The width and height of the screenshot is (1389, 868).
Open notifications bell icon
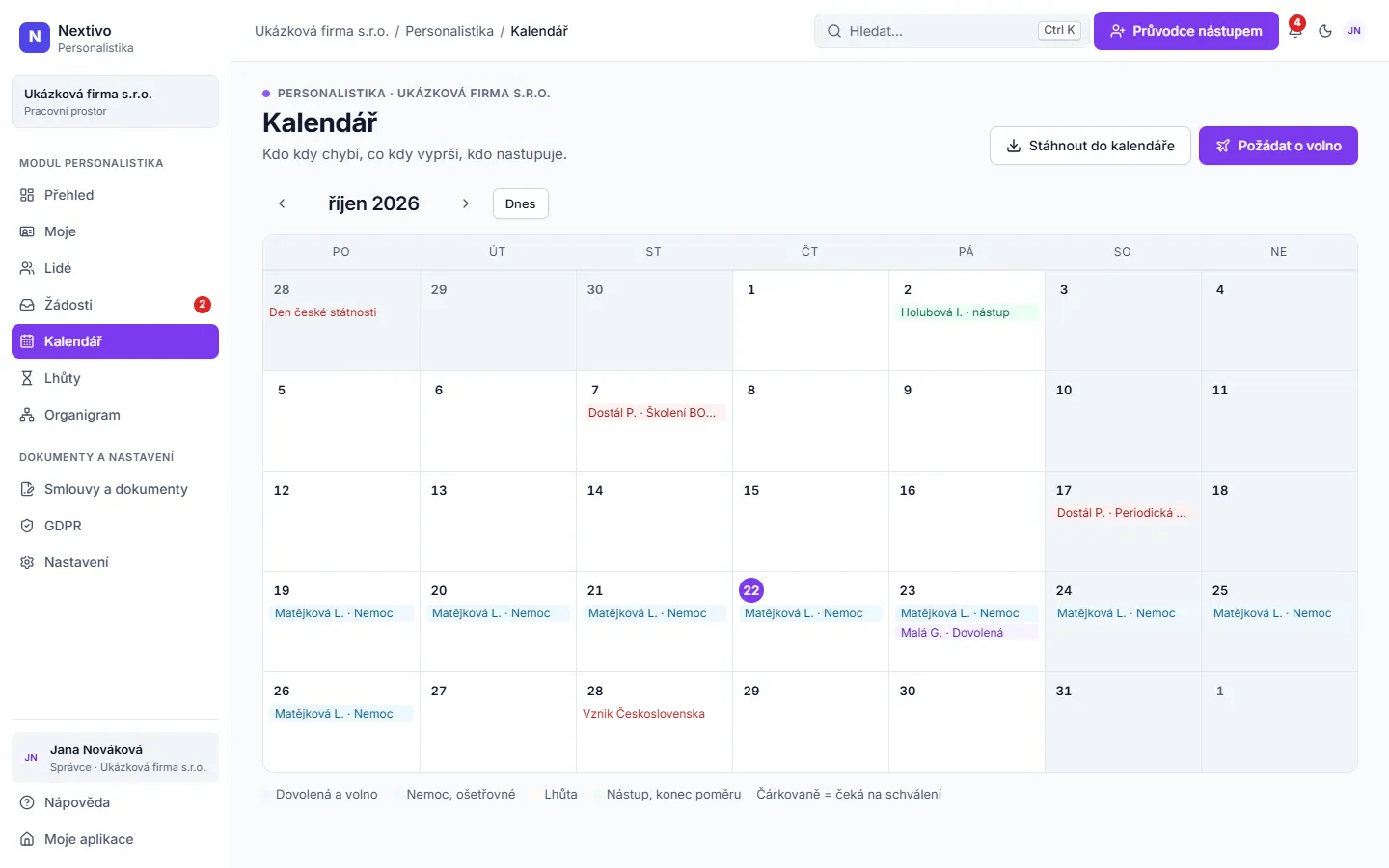tap(1295, 31)
